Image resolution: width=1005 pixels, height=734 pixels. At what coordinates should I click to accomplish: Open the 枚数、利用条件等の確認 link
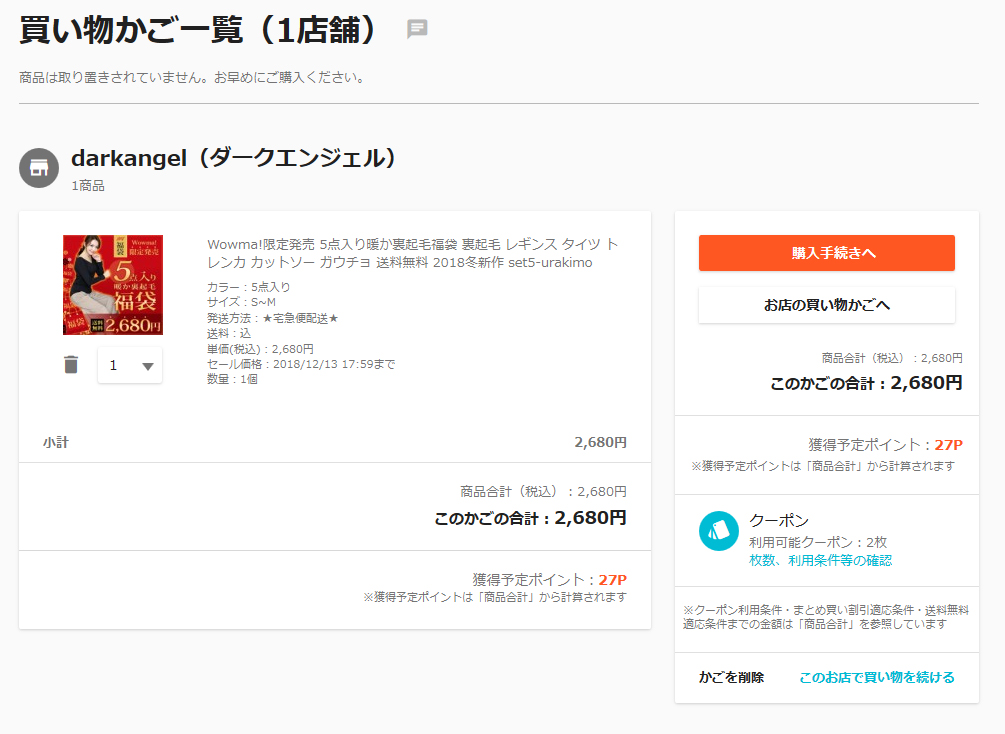(820, 561)
